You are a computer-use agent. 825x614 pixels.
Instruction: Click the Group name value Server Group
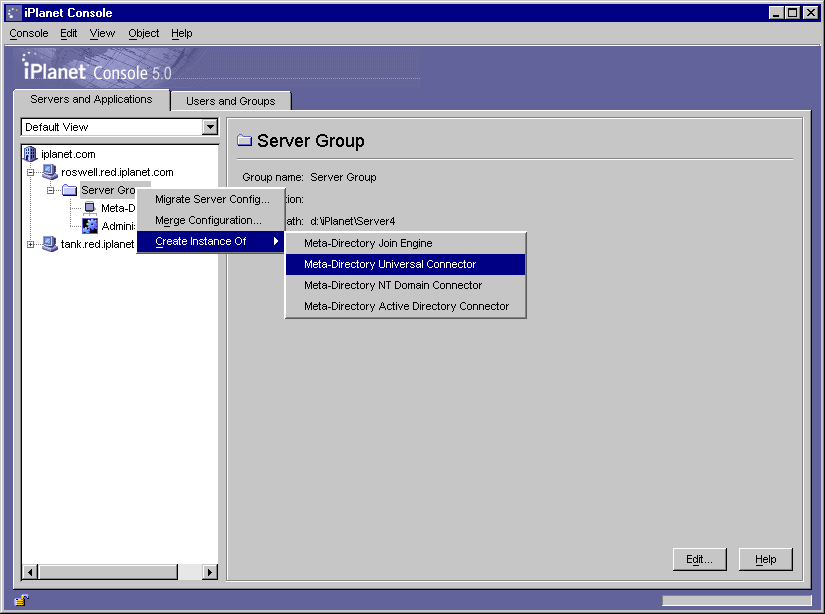pos(343,177)
